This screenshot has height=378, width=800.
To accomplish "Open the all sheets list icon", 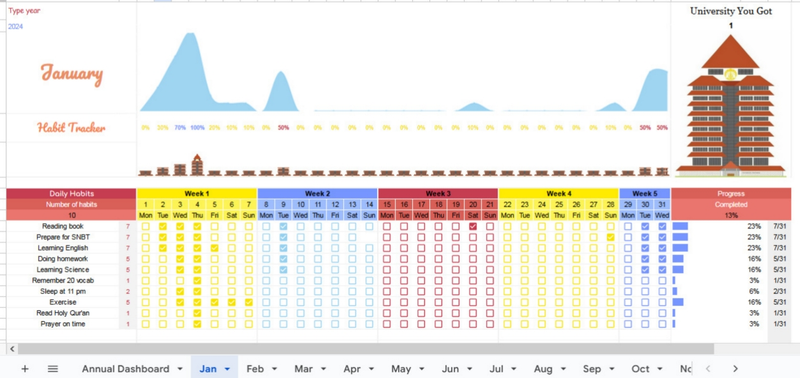I will (53, 368).
